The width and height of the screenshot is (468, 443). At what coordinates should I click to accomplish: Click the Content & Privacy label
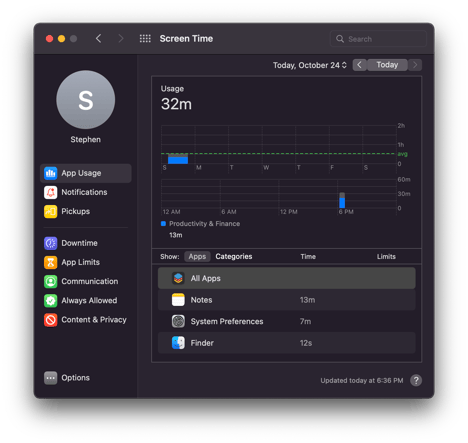pyautogui.click(x=94, y=320)
